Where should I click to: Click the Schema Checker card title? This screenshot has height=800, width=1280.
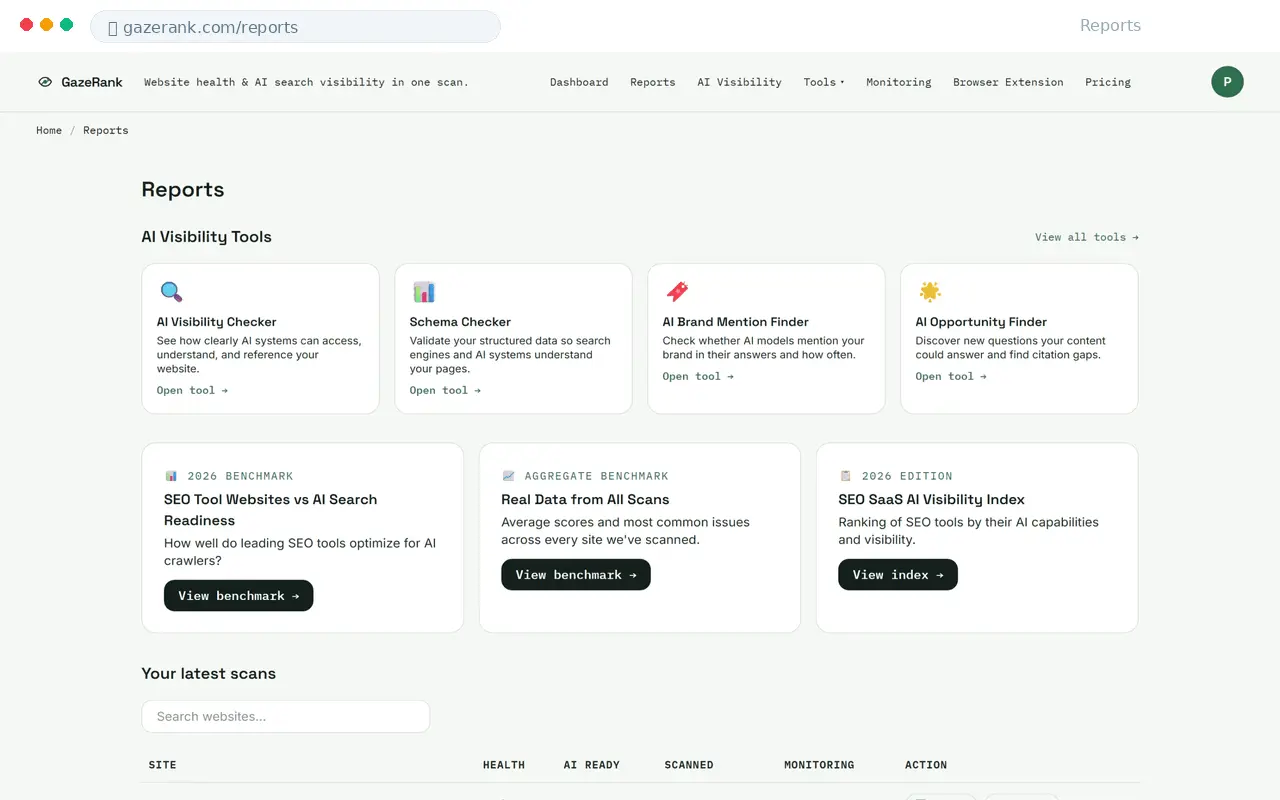point(460,322)
